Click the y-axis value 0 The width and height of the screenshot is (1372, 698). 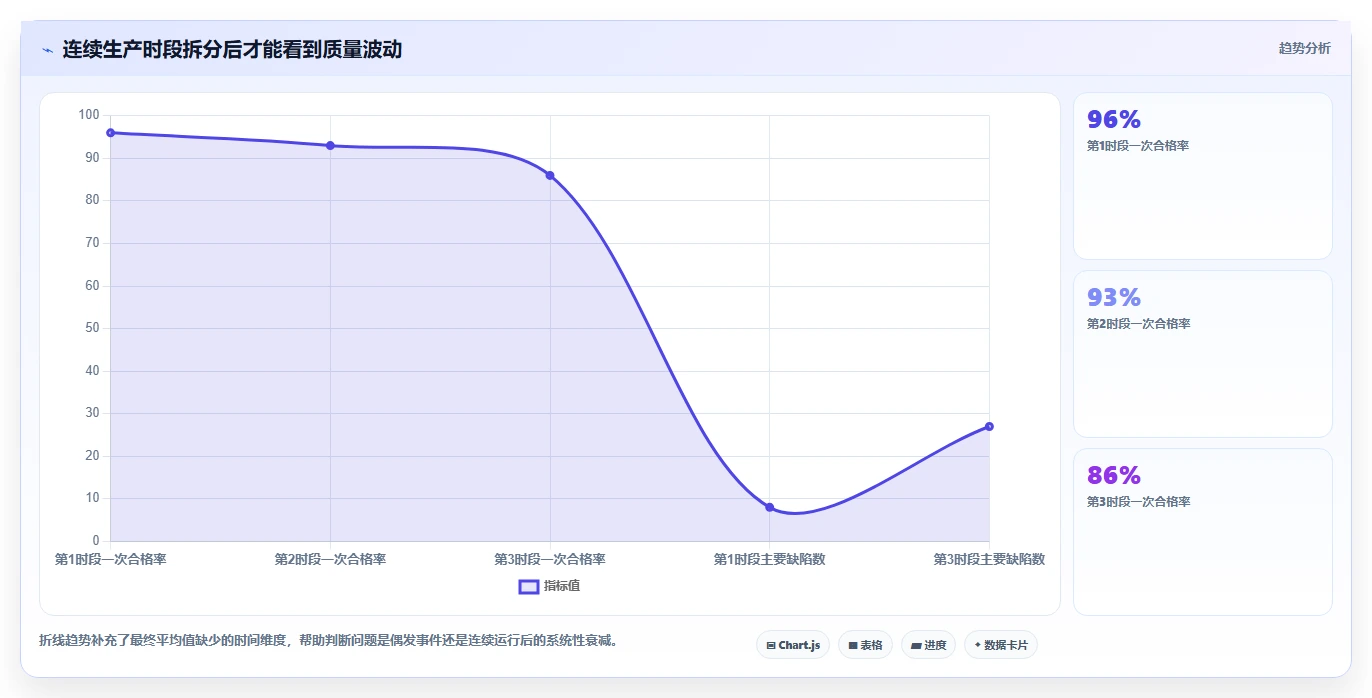96,541
